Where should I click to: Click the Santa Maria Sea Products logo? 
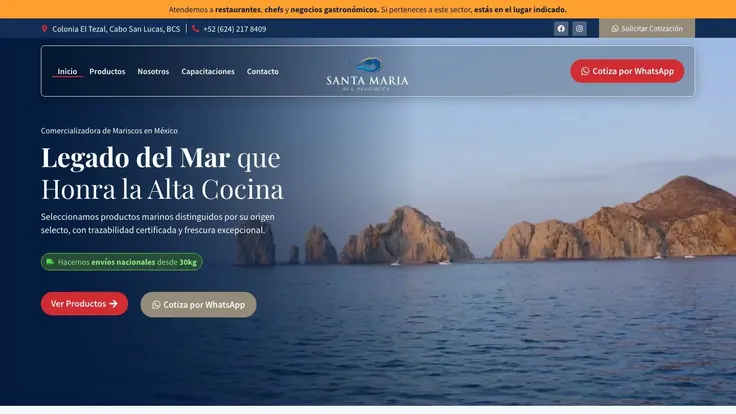(x=367, y=74)
